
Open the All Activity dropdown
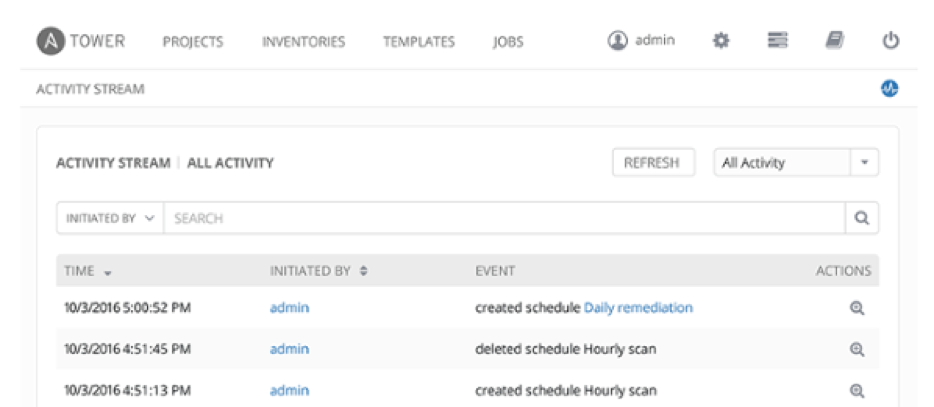(796, 163)
